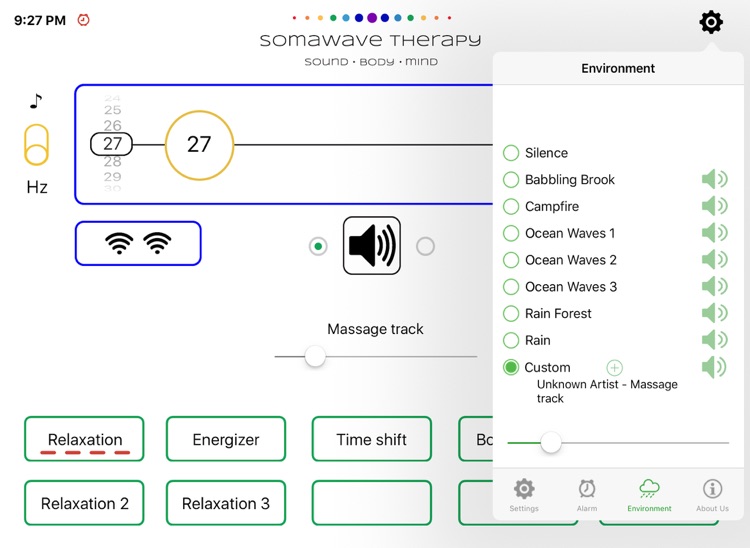
Task: Select Rain Forest radio button
Action: pyautogui.click(x=511, y=314)
